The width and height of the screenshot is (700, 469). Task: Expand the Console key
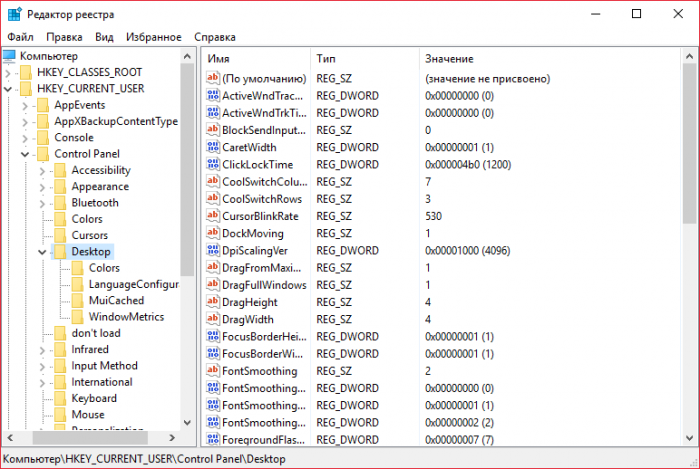25,138
